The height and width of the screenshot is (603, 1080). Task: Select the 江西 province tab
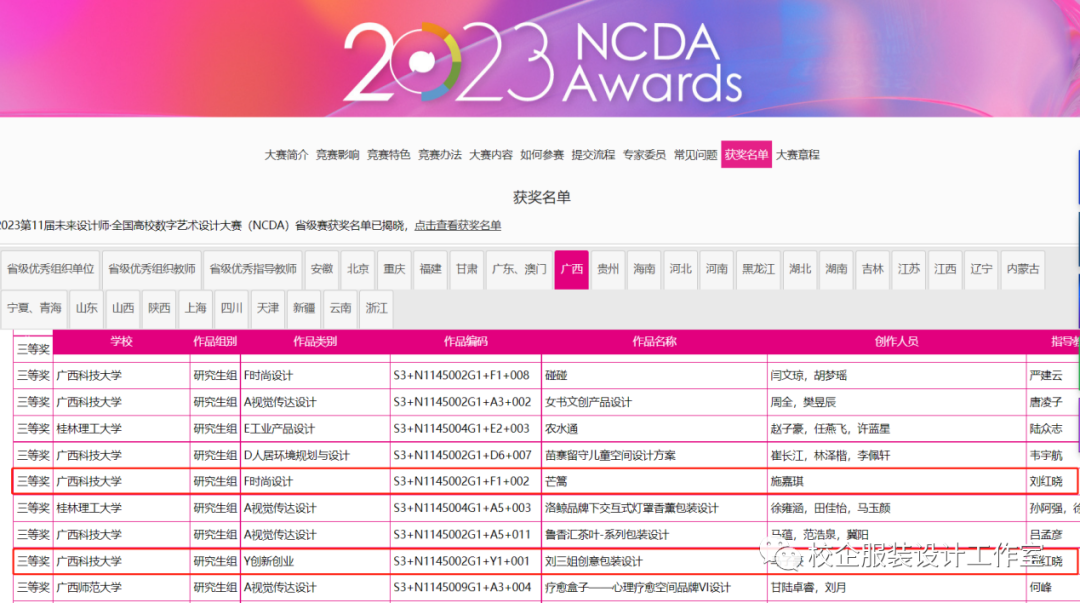click(945, 269)
